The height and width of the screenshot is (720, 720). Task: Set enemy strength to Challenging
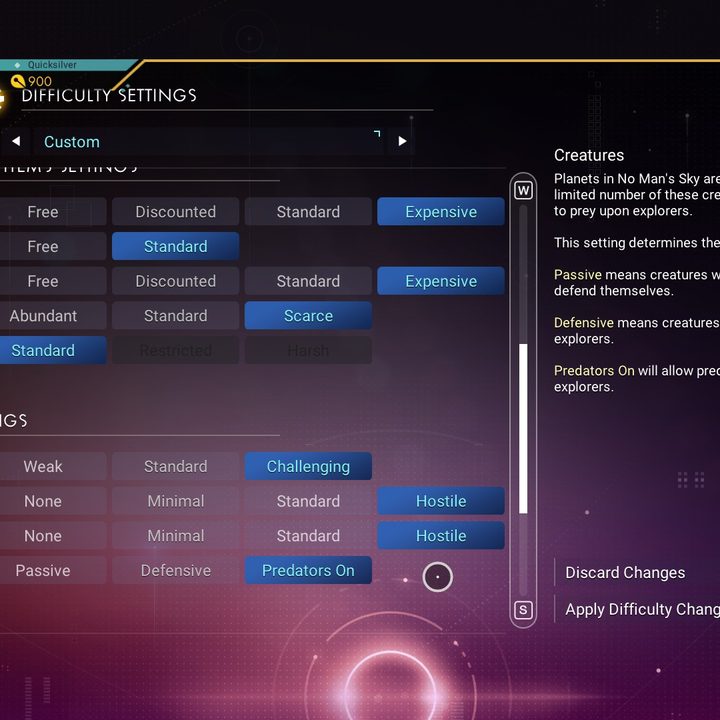click(x=308, y=466)
